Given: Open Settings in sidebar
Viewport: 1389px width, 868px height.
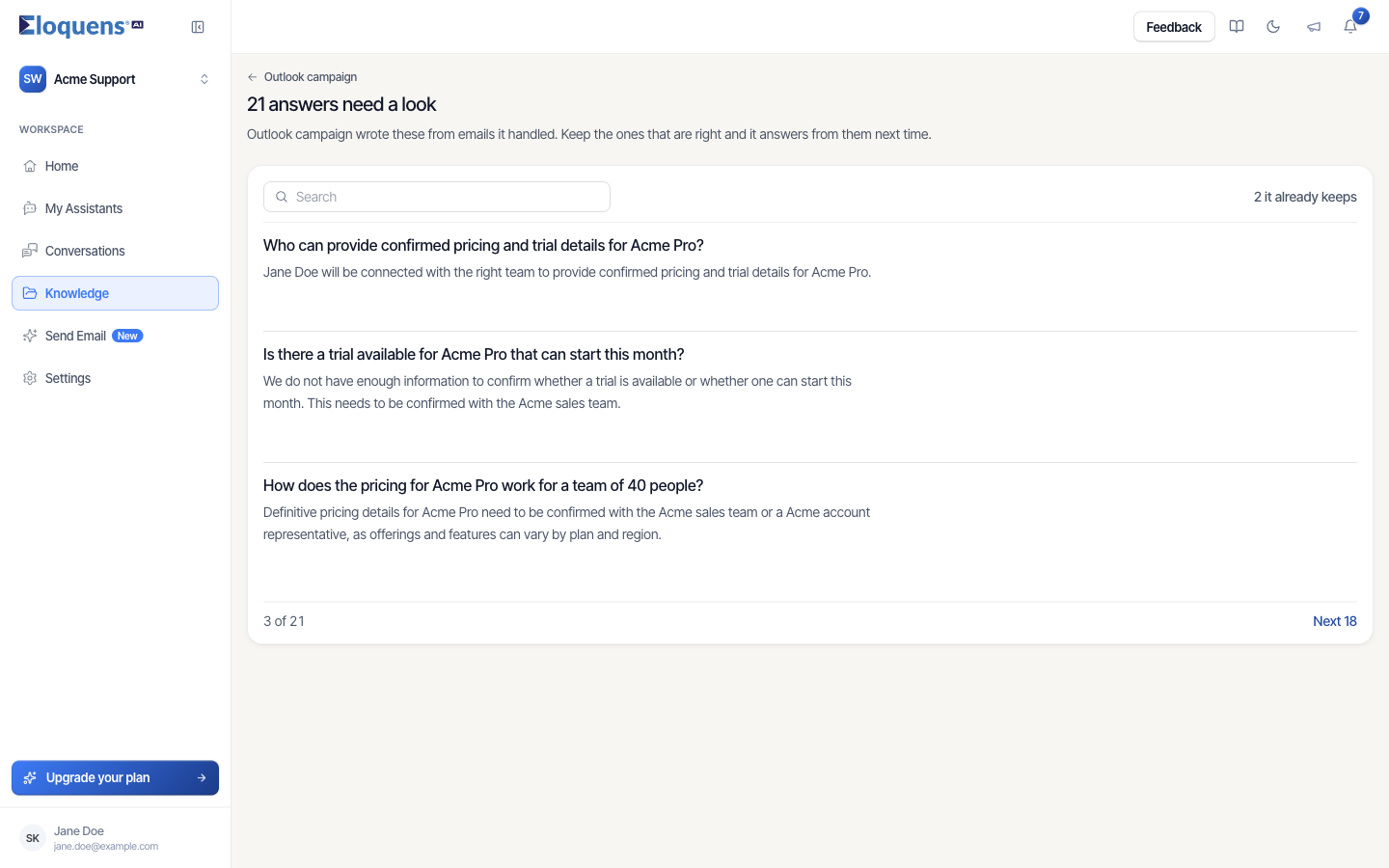Looking at the screenshot, I should pyautogui.click(x=116, y=378).
